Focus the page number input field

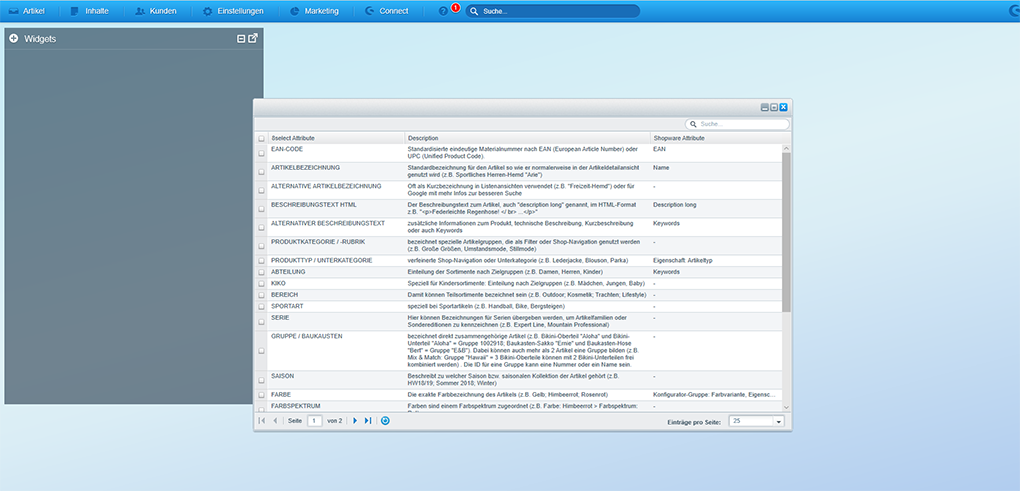click(314, 421)
